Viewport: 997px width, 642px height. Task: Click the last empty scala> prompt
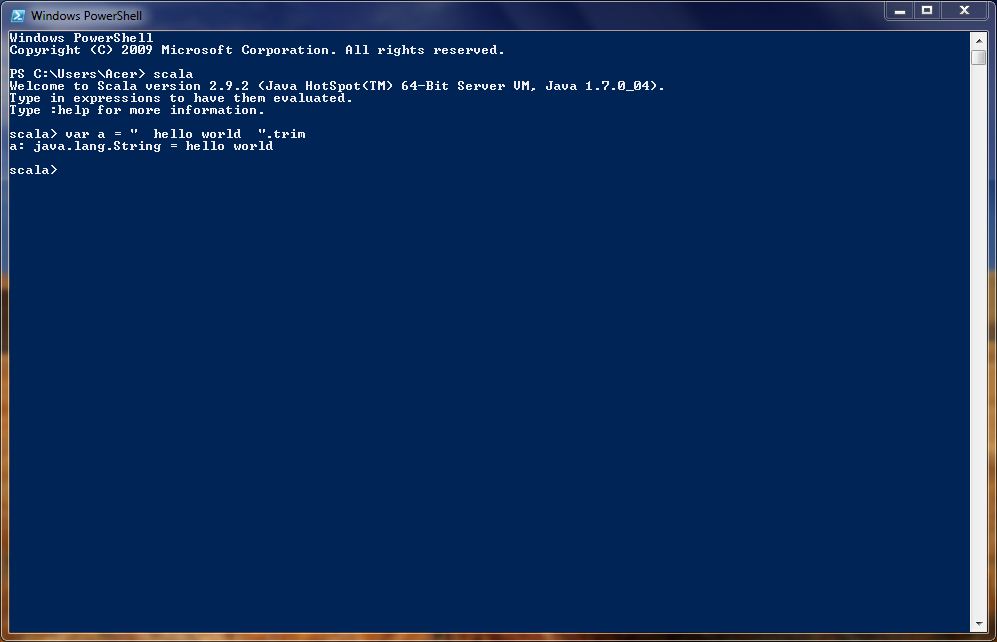click(x=33, y=170)
